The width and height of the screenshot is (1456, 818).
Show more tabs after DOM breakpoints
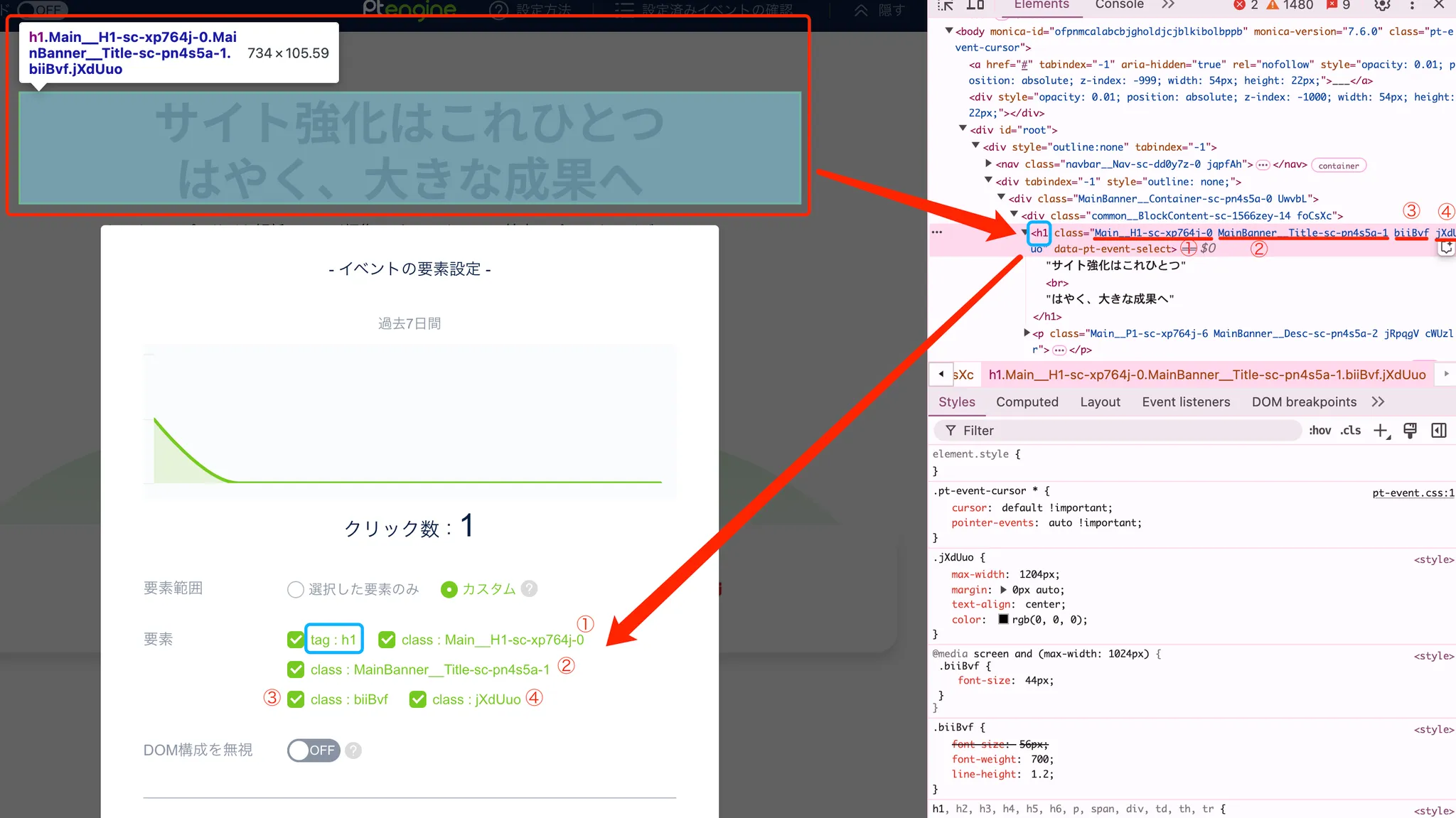pyautogui.click(x=1378, y=402)
